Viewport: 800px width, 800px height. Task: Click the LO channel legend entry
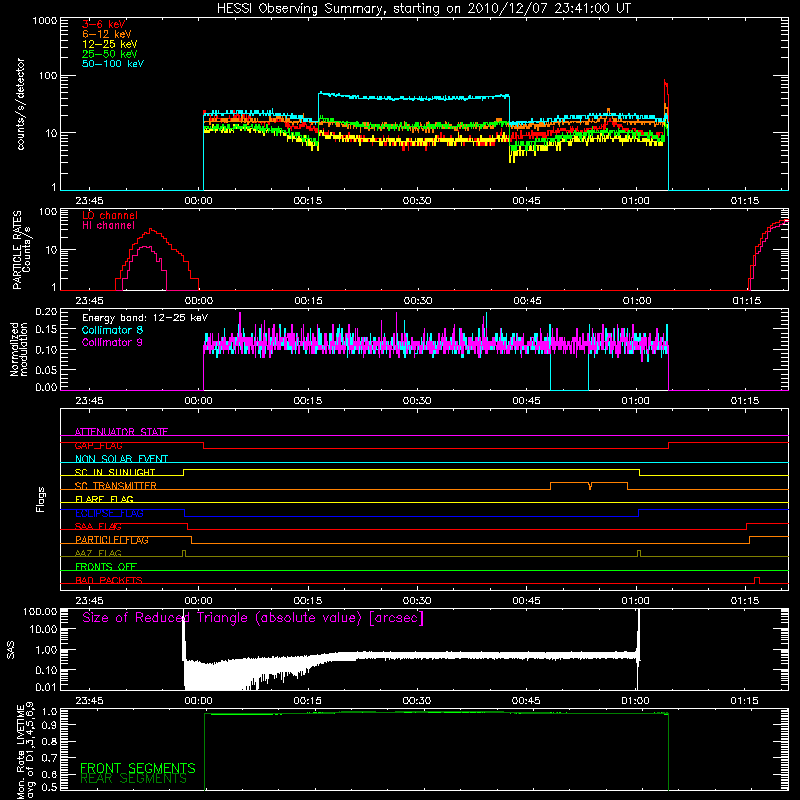[x=110, y=215]
